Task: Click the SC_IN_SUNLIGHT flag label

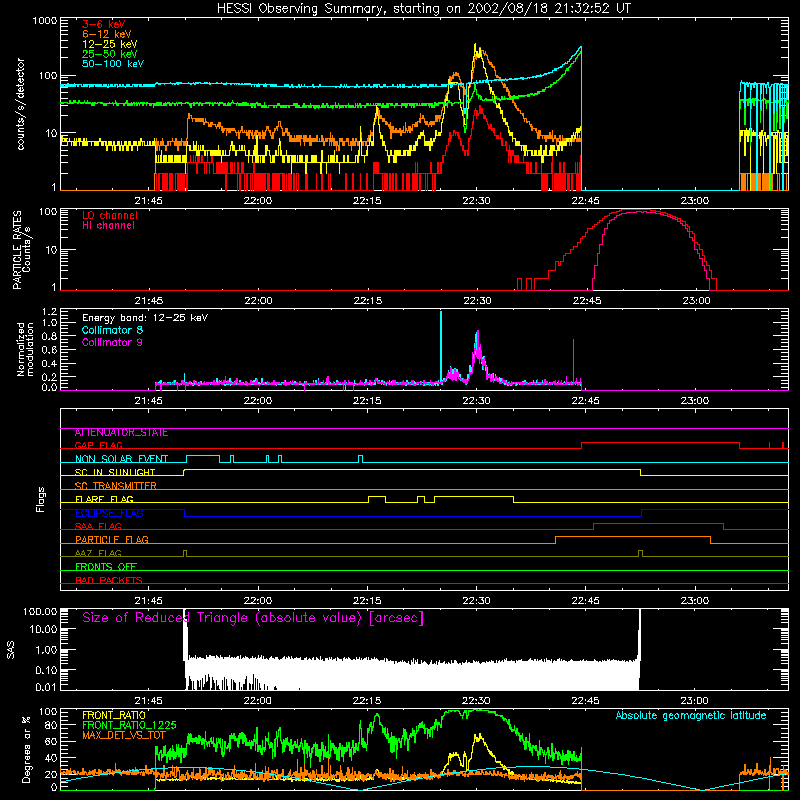Action: coord(115,472)
